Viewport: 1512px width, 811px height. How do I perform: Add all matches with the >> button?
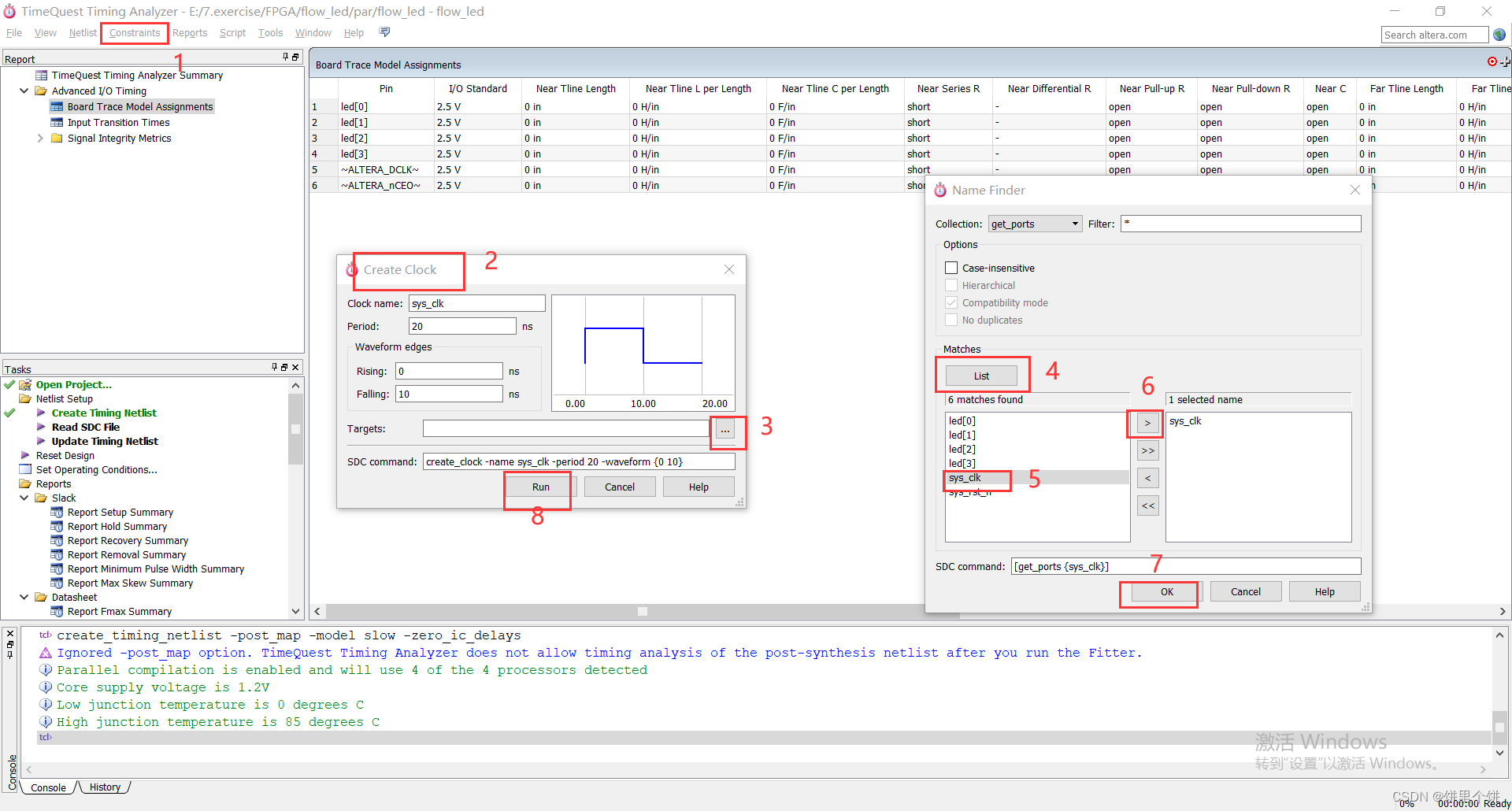tap(1147, 451)
